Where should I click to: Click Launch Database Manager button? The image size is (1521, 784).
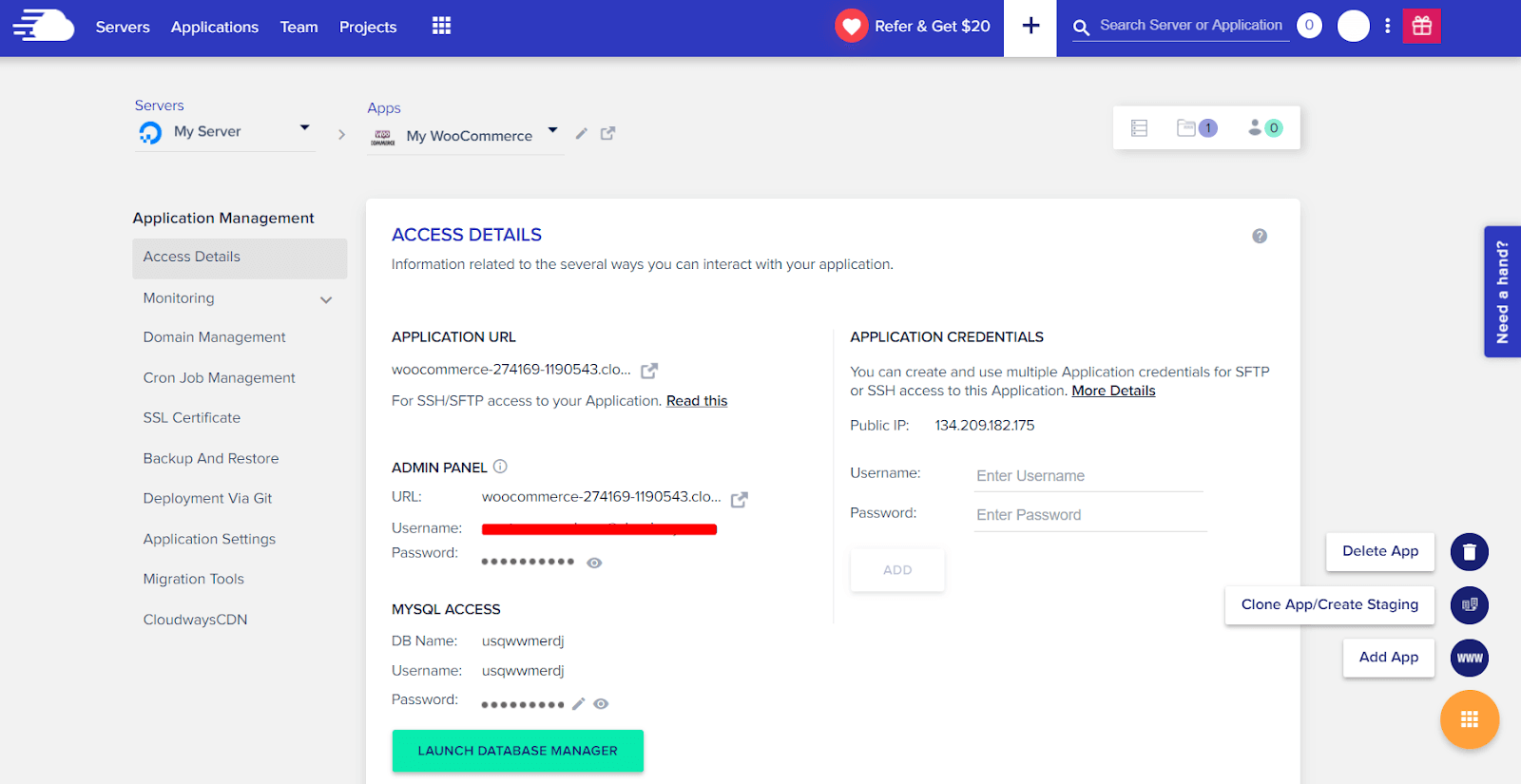517,751
